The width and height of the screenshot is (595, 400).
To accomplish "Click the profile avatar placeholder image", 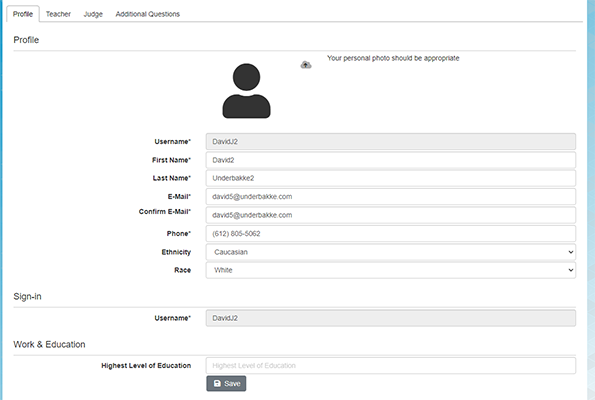I will pos(246,91).
